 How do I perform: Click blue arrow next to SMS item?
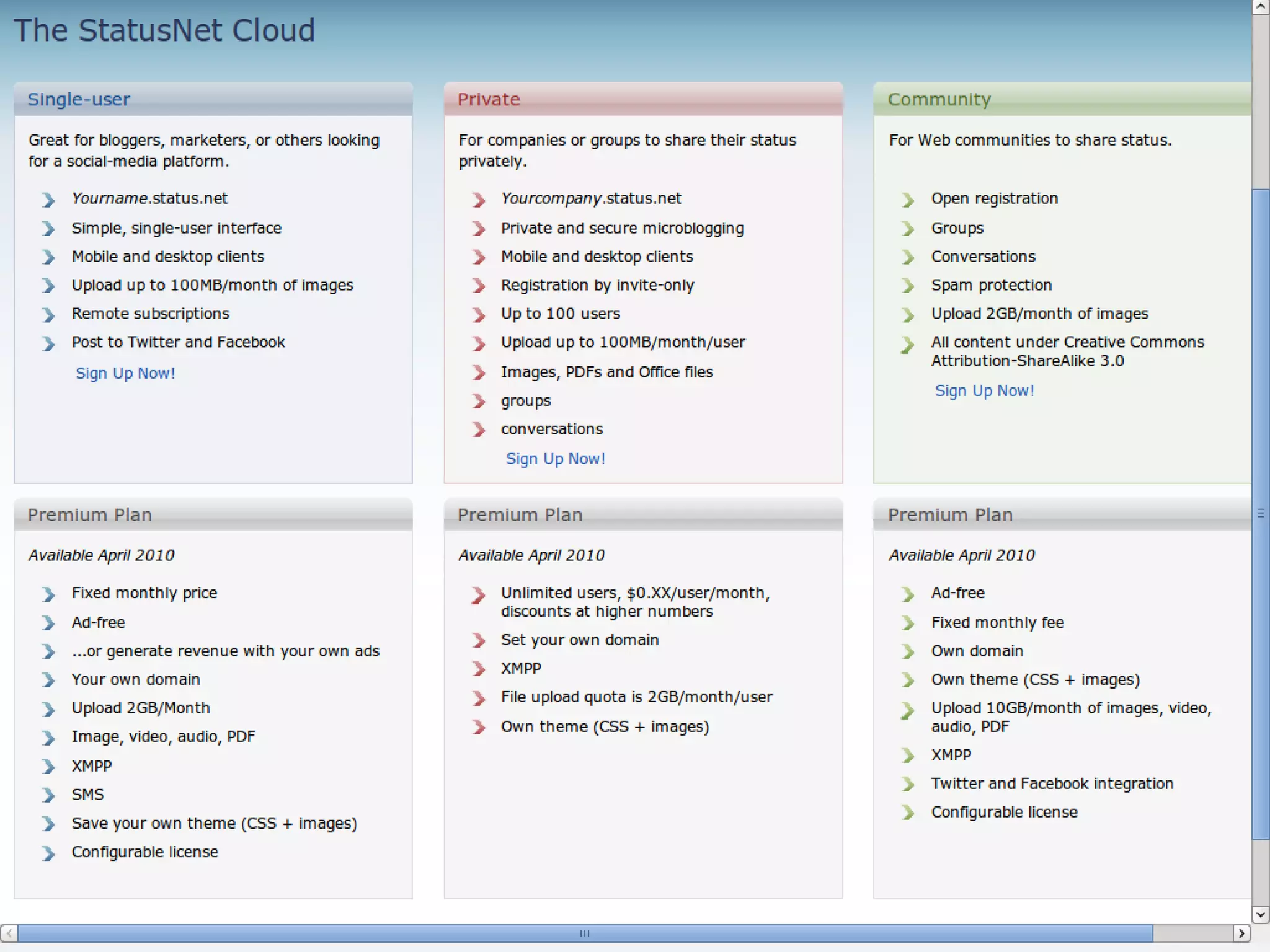coord(48,795)
